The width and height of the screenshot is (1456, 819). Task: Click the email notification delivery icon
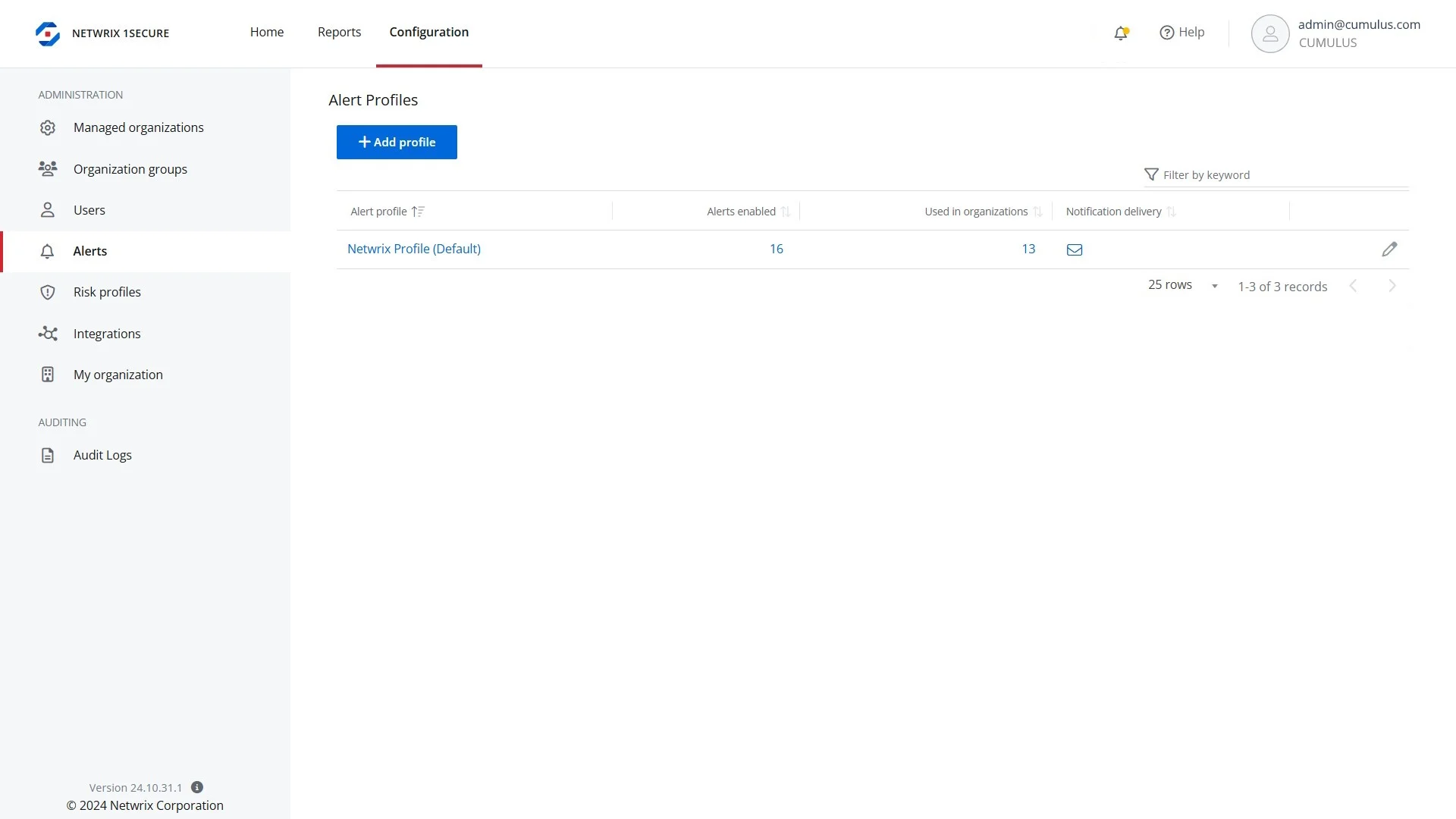[x=1075, y=249]
